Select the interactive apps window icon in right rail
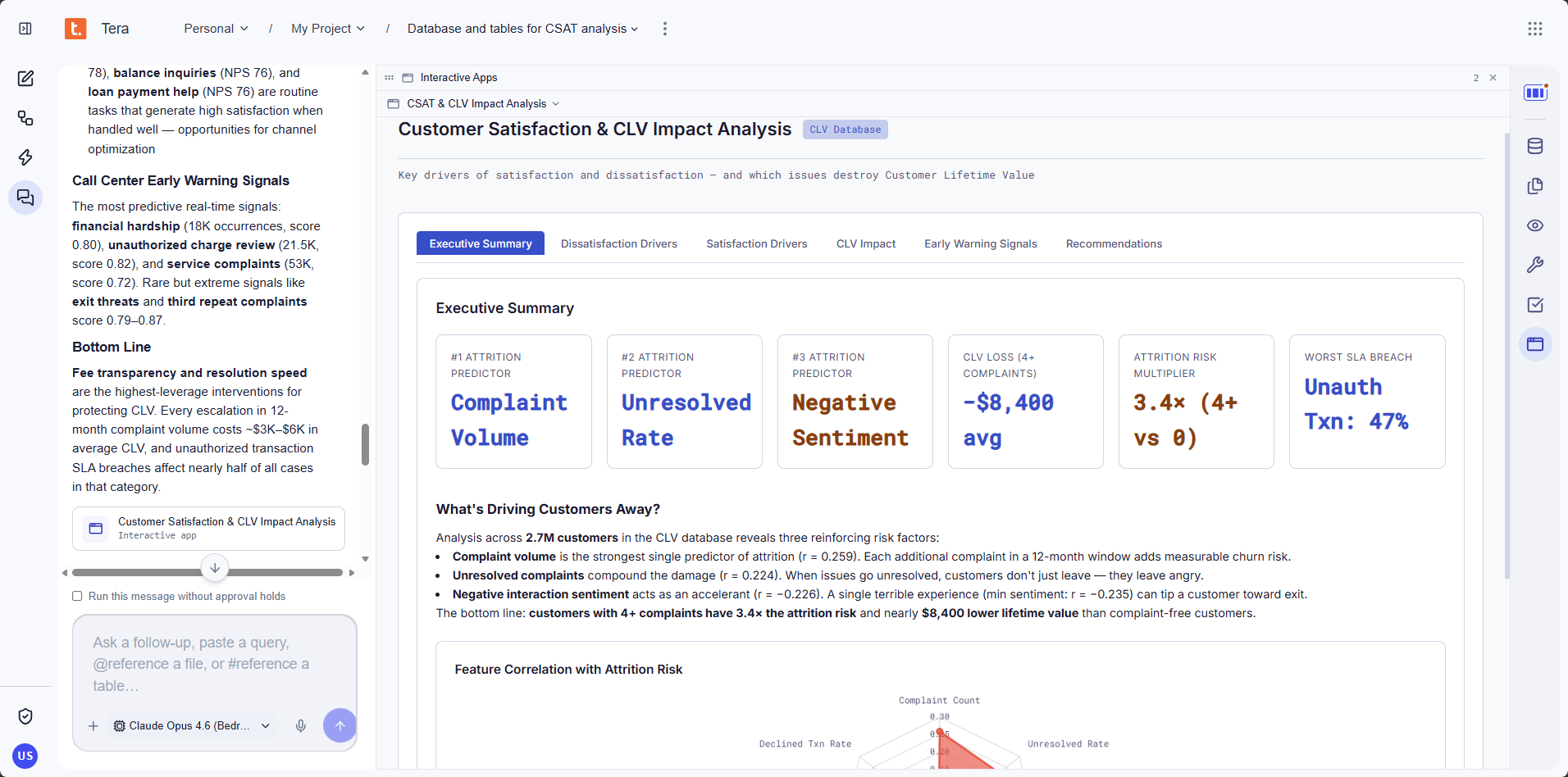 [1535, 344]
